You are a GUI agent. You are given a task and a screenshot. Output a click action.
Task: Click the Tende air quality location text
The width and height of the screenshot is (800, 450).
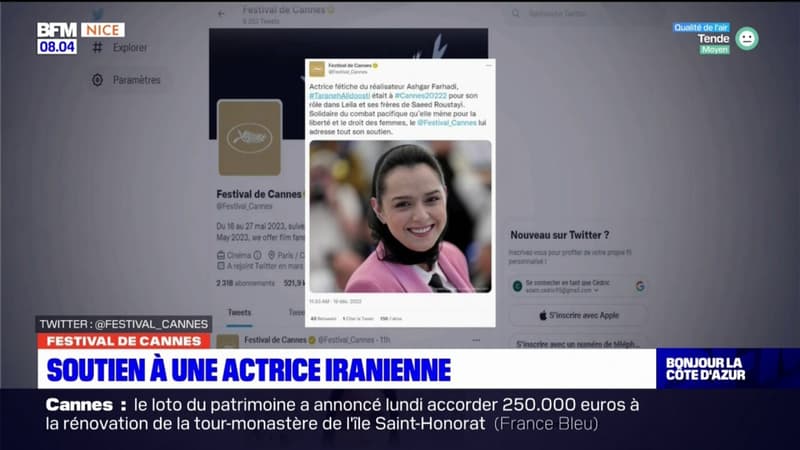pyautogui.click(x=713, y=39)
